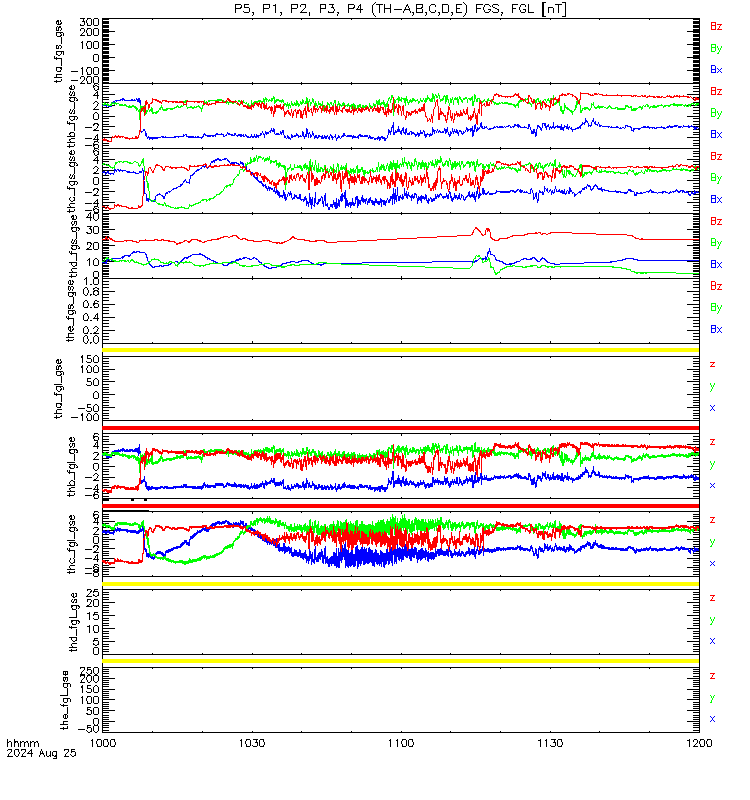Select the thb_fgl_gse y-axis label
This screenshot has width=750, height=800.
[72, 466]
